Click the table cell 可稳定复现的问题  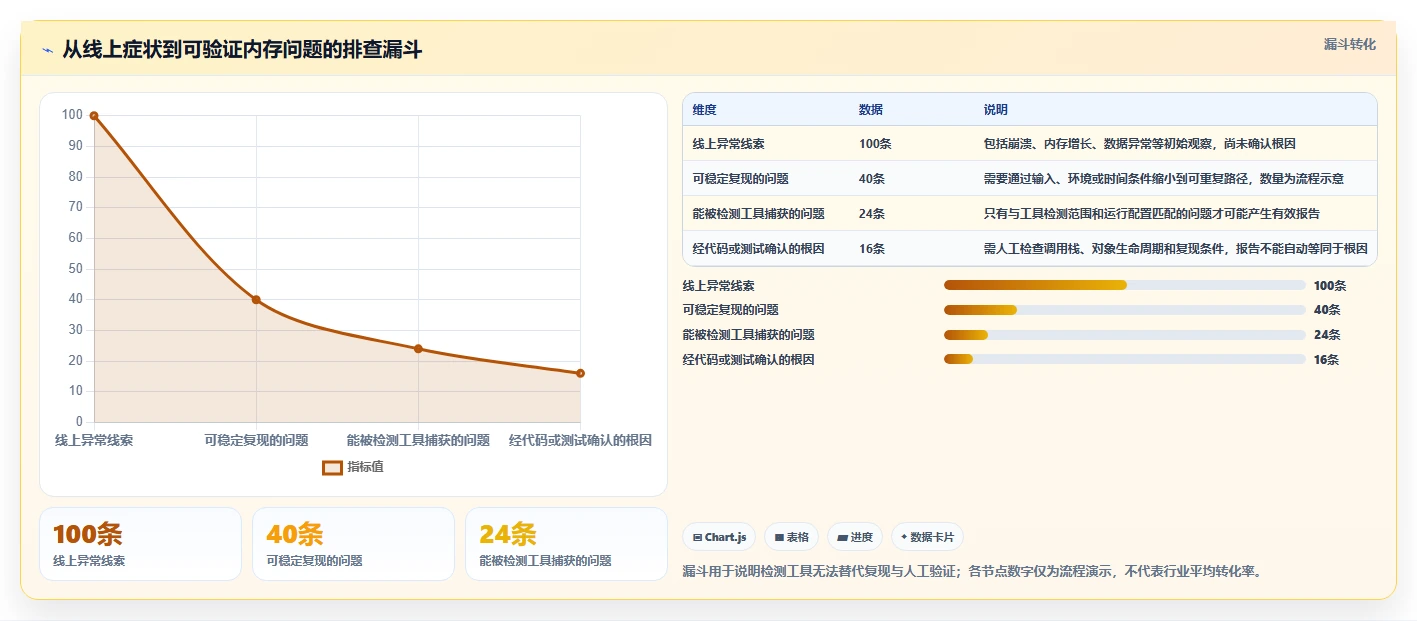[741, 179]
